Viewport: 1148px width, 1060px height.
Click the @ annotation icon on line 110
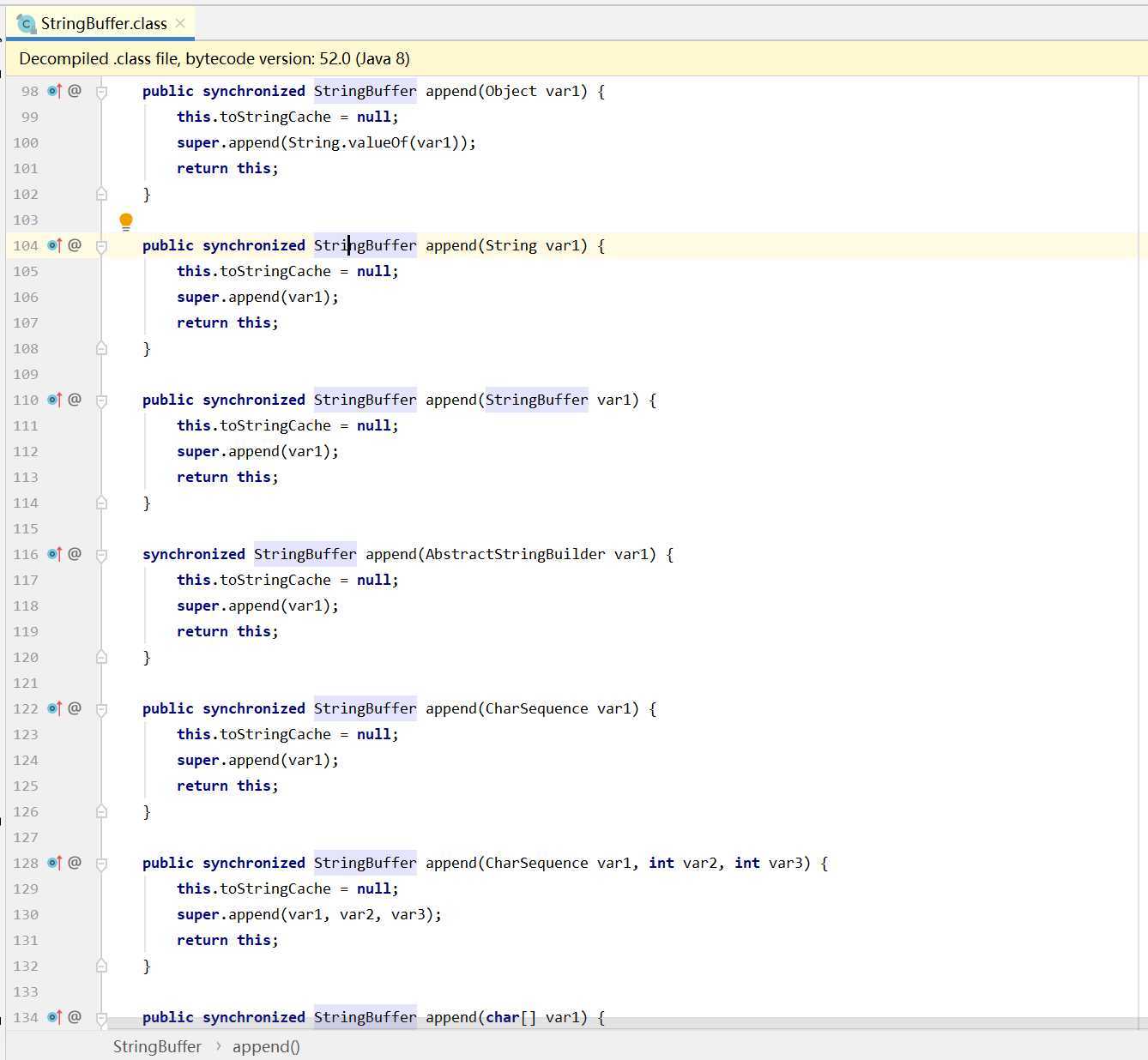pos(75,399)
